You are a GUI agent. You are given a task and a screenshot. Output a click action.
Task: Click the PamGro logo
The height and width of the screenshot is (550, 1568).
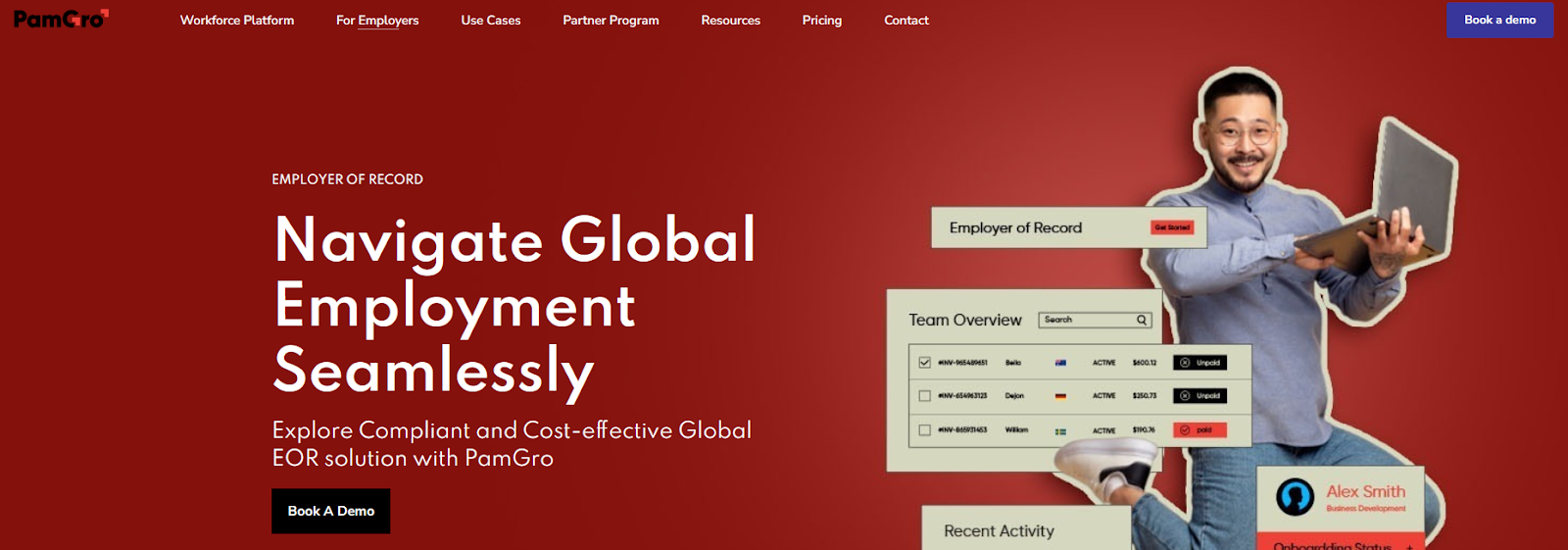click(x=61, y=19)
